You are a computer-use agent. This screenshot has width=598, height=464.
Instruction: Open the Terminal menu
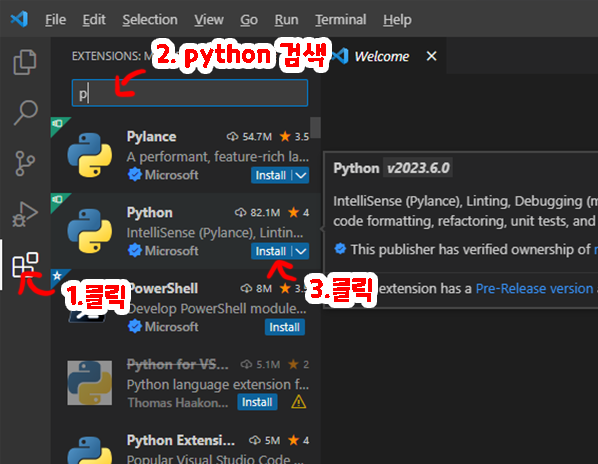341,19
